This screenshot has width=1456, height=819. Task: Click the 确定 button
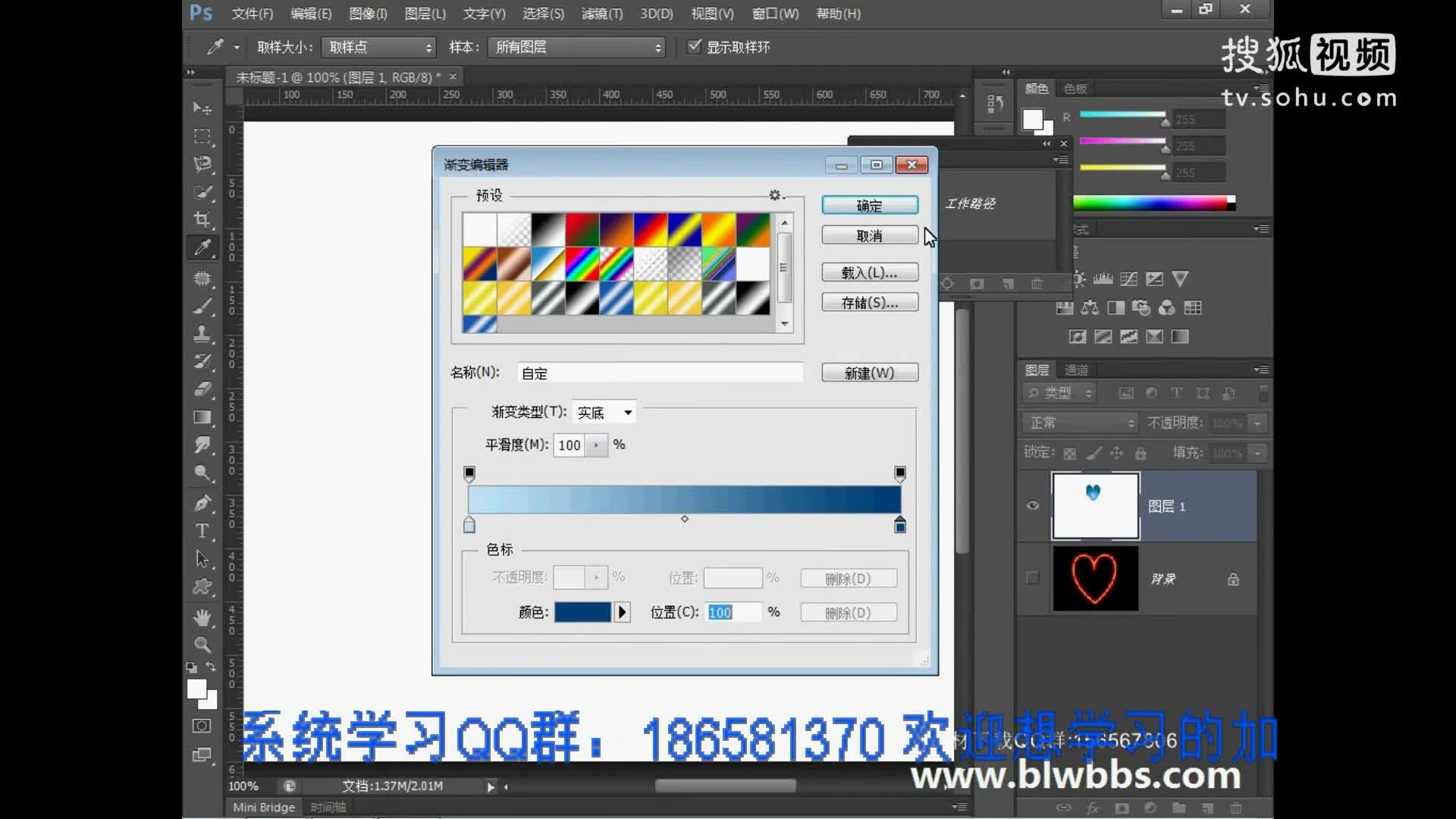869,206
